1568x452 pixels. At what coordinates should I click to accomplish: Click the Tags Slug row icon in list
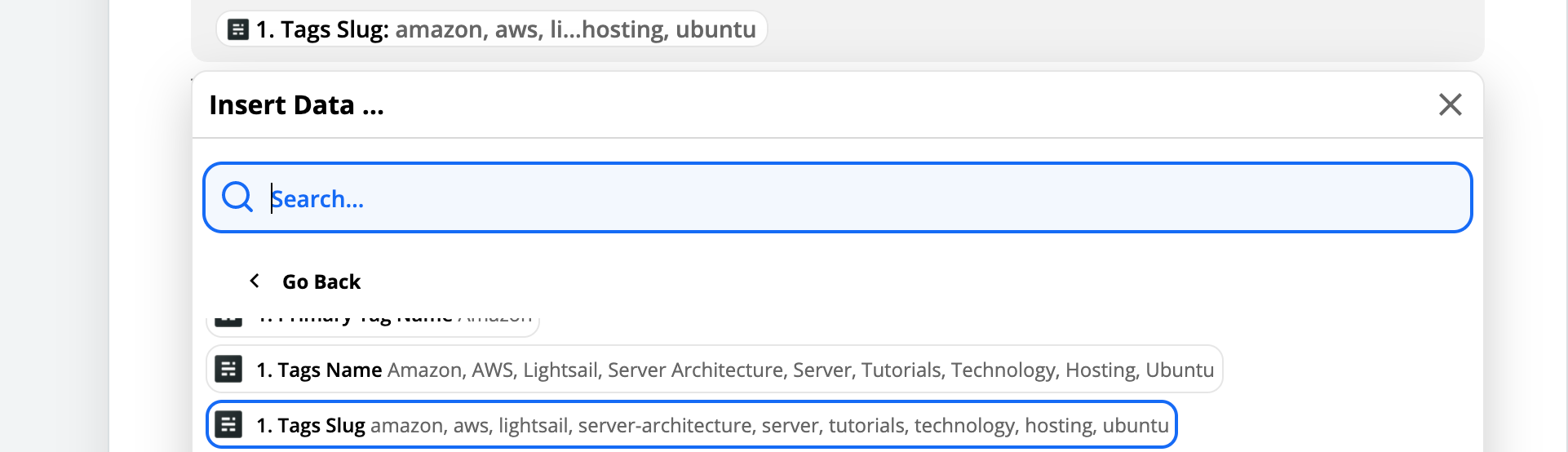tap(228, 424)
